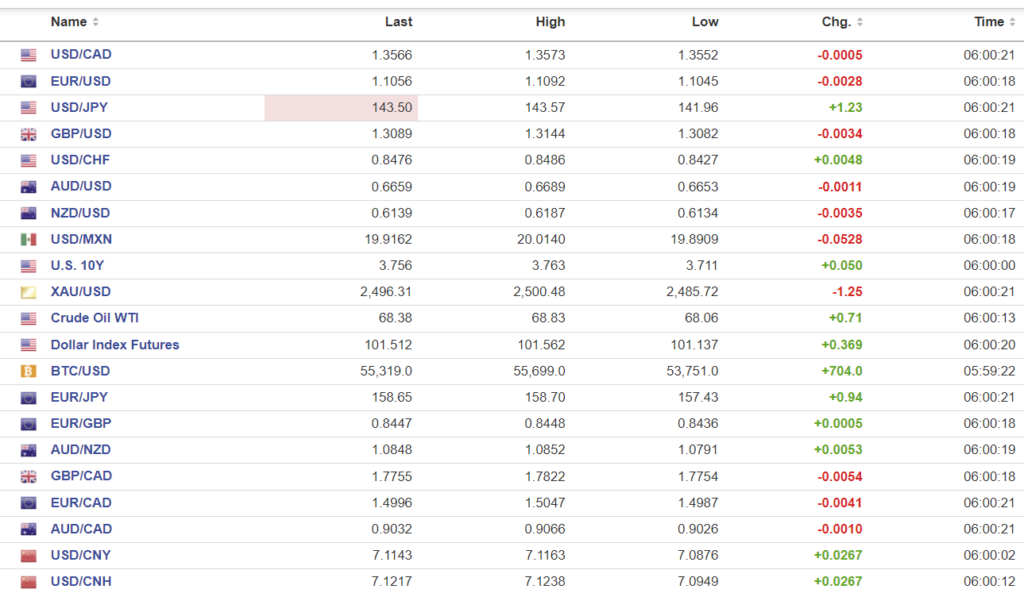This screenshot has width=1024, height=593.
Task: Open the EUR/GBP pair link
Action: pyautogui.click(x=81, y=424)
